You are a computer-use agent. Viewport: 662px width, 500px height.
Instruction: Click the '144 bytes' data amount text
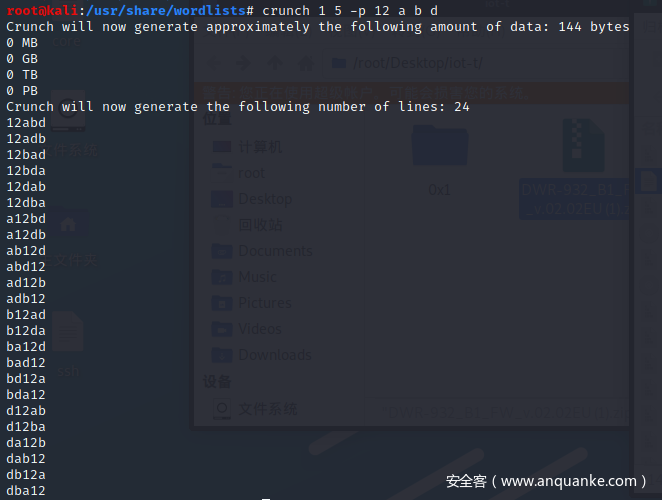(x=594, y=27)
